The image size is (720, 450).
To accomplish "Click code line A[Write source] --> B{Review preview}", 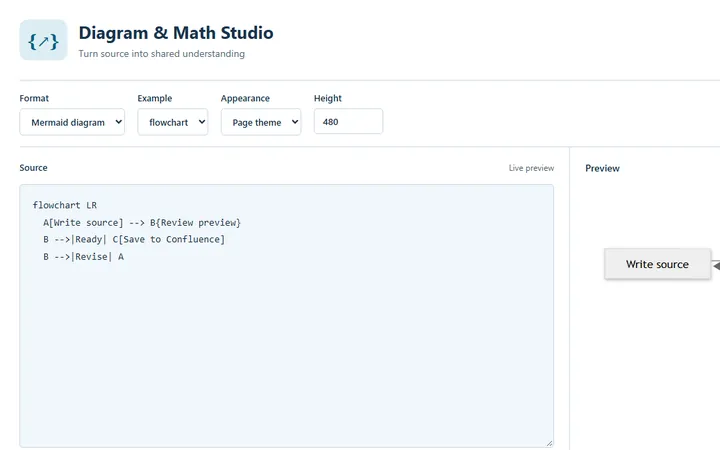I will point(142,223).
